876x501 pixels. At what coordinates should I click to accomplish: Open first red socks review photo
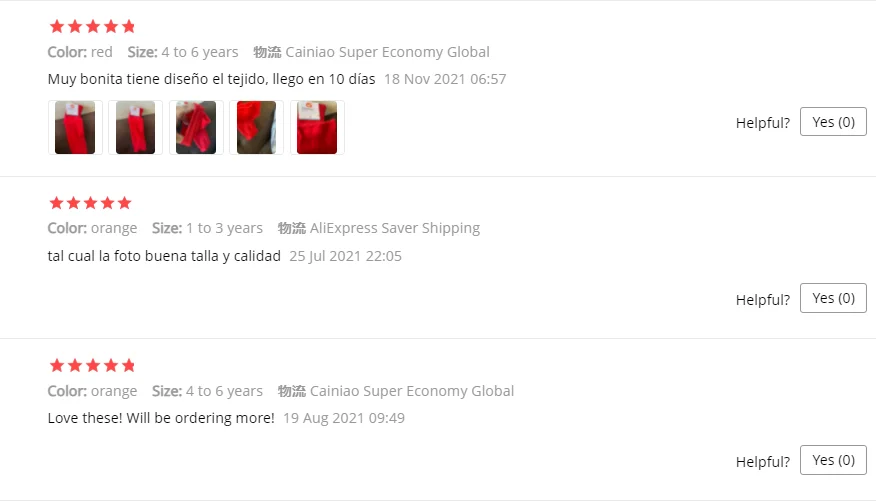click(x=75, y=127)
